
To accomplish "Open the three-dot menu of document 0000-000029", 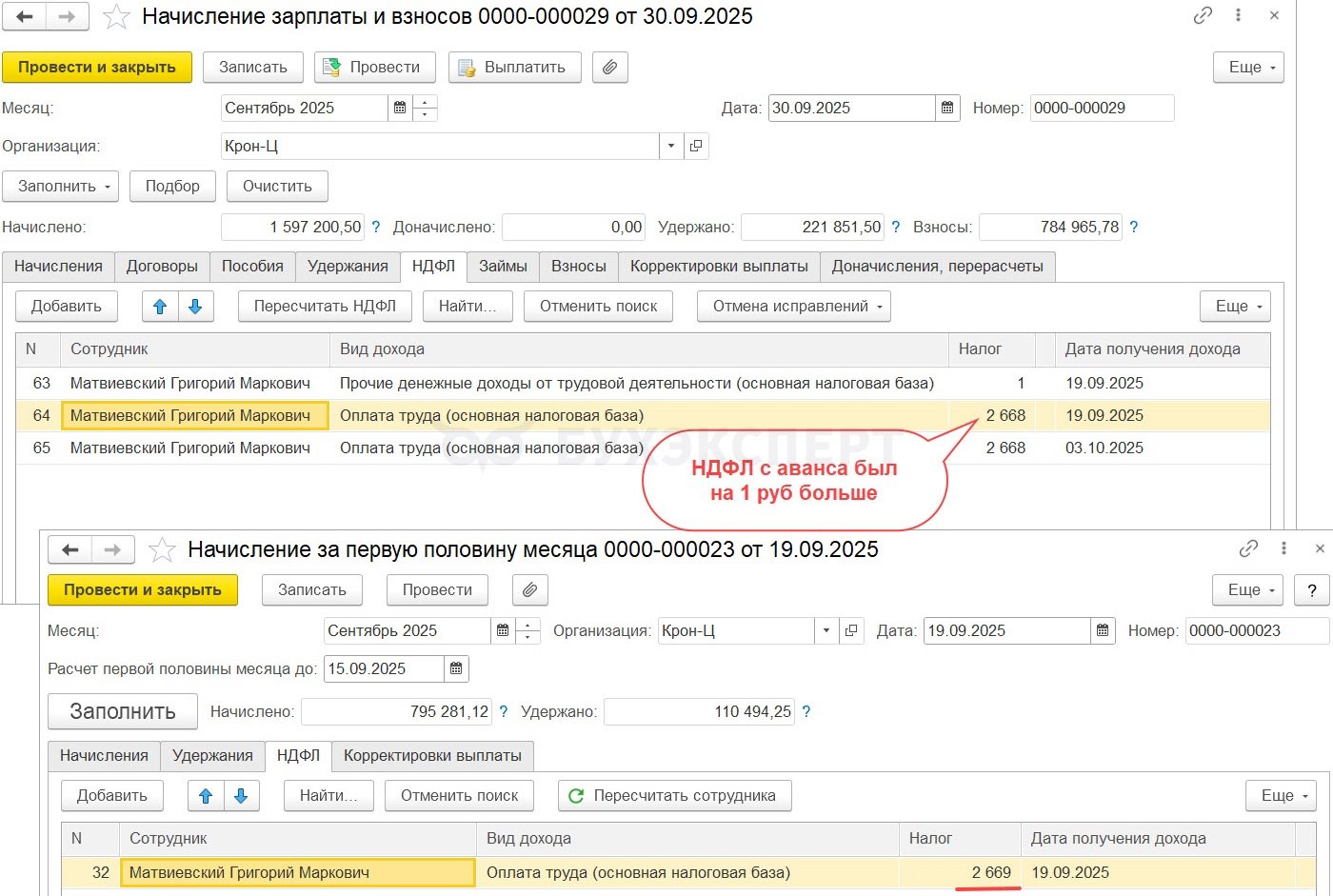I will pos(1238,15).
